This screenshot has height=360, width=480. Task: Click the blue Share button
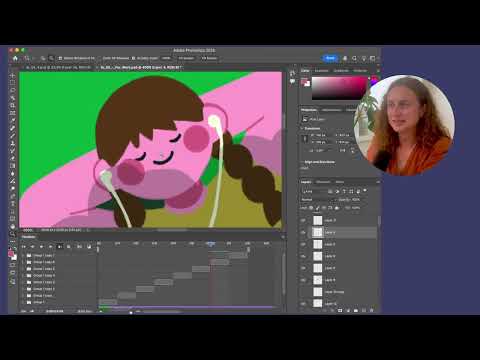pos(330,58)
